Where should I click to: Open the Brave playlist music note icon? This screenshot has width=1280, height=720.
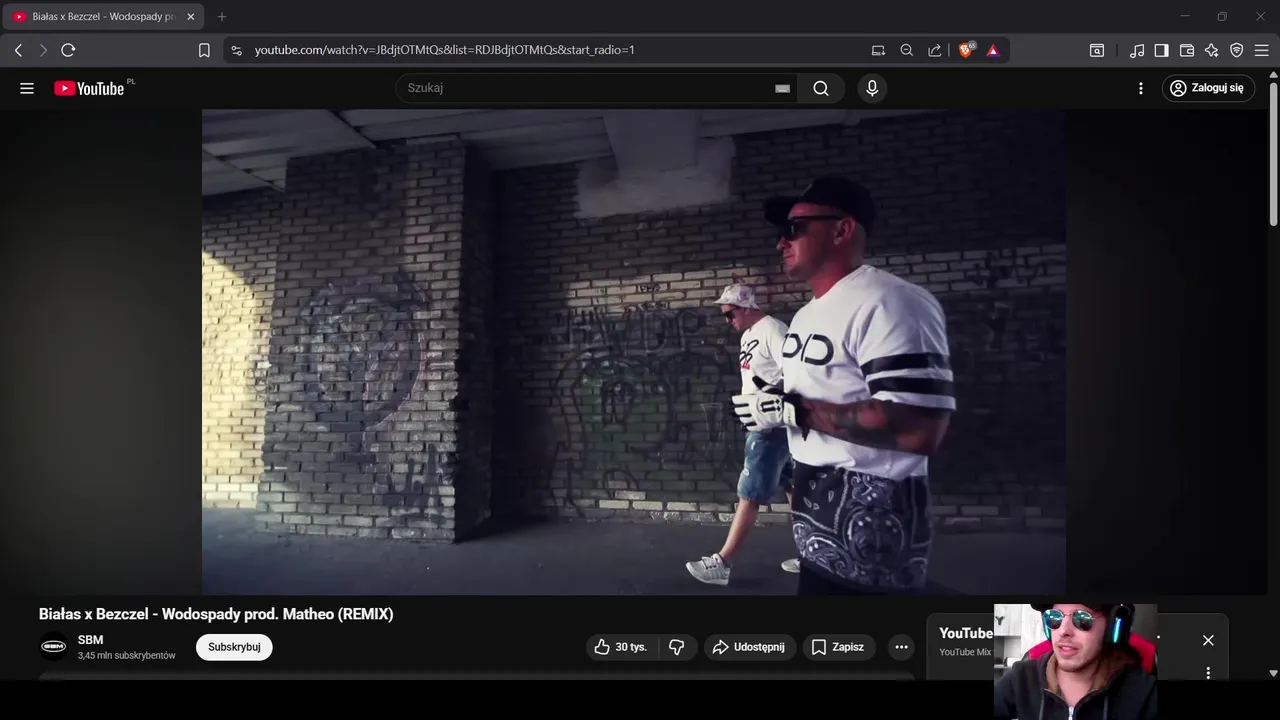(x=1137, y=50)
